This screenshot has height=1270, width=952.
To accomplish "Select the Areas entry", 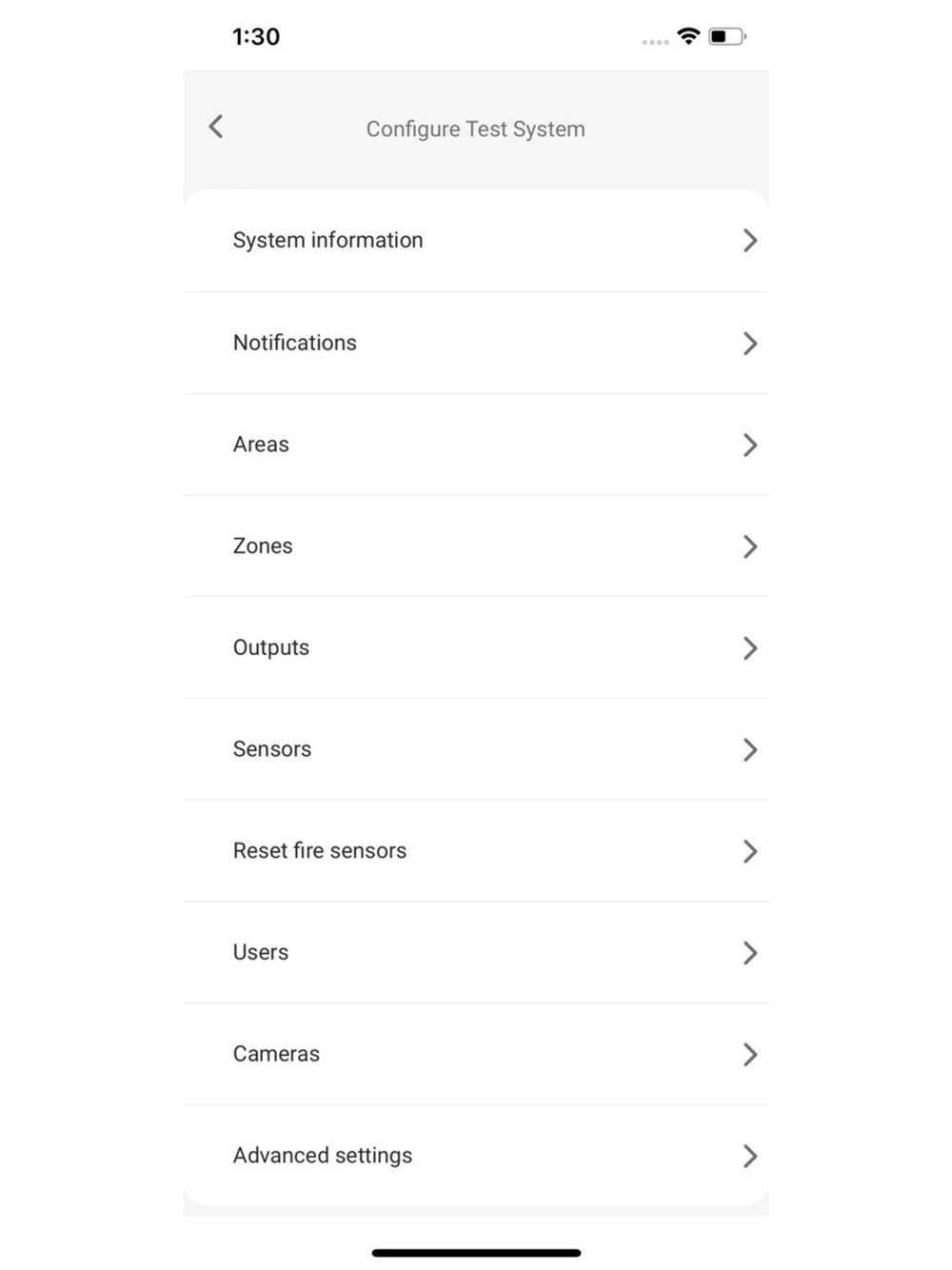I will pos(261,445).
